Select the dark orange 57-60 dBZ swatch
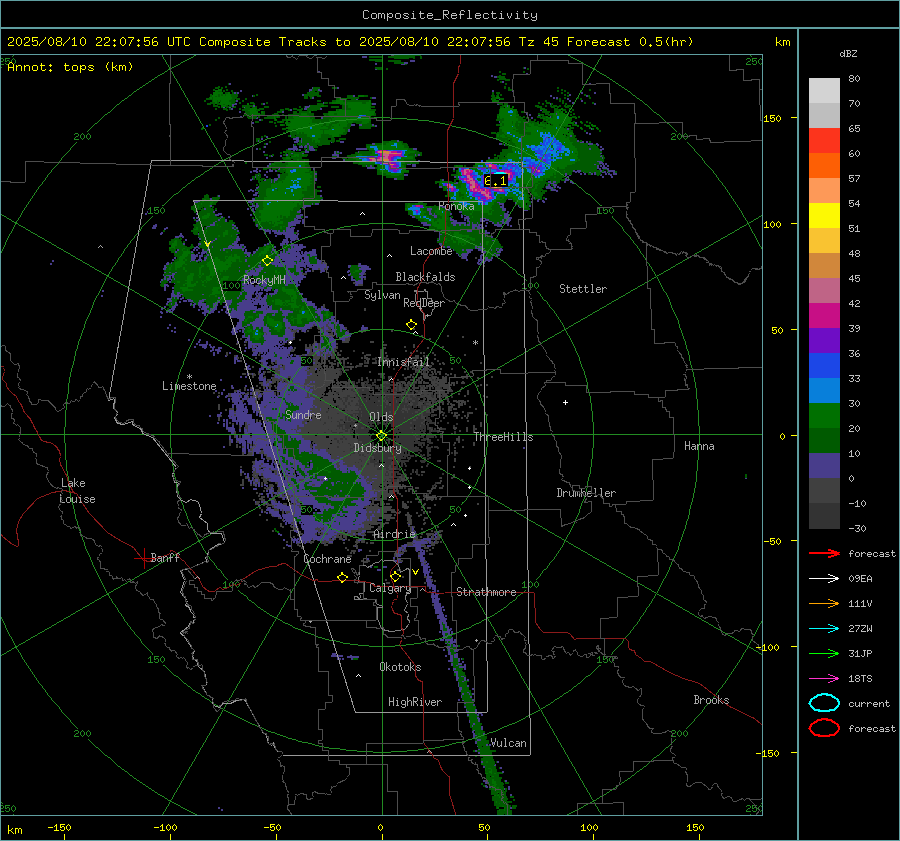The image size is (900, 841). pos(824,166)
